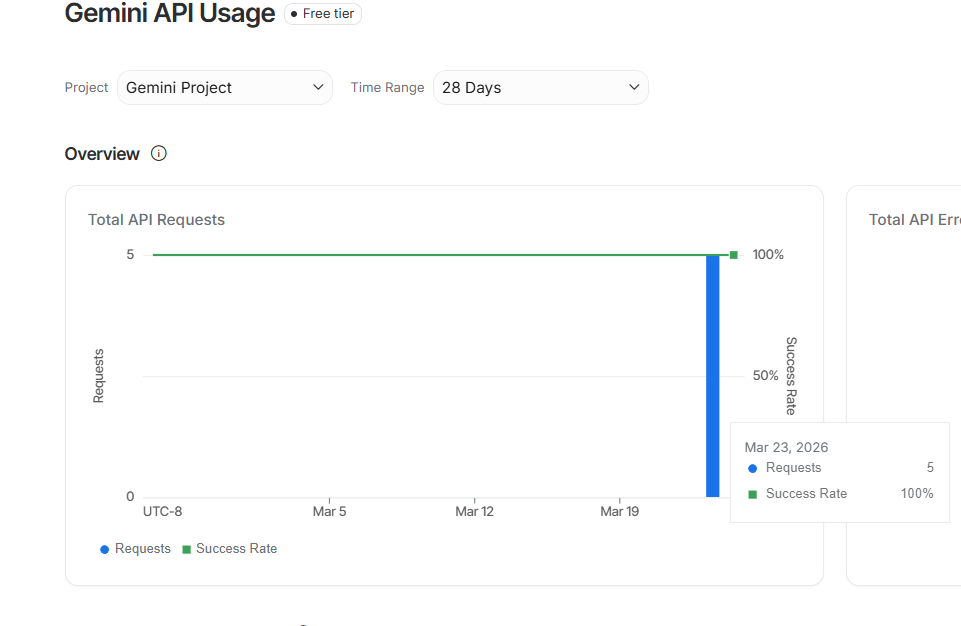Screen dimensions: 961x626
Task: Click the vertical Success Rate axis title
Action: click(x=791, y=376)
